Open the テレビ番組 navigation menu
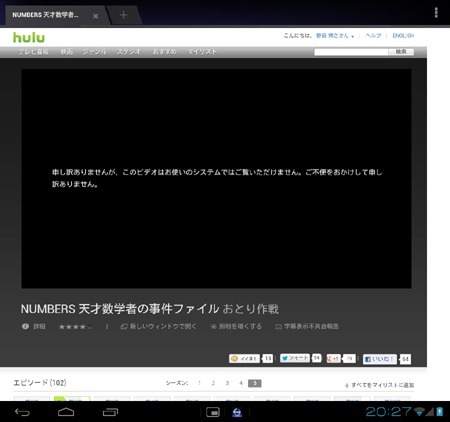 (x=33, y=52)
